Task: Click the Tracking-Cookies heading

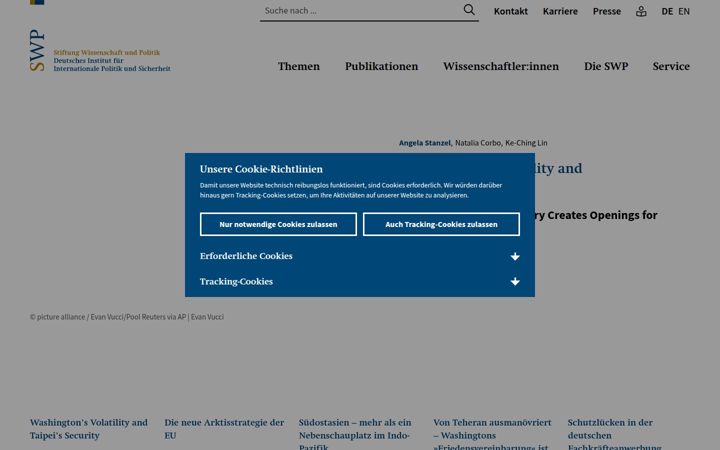Action: pos(236,281)
